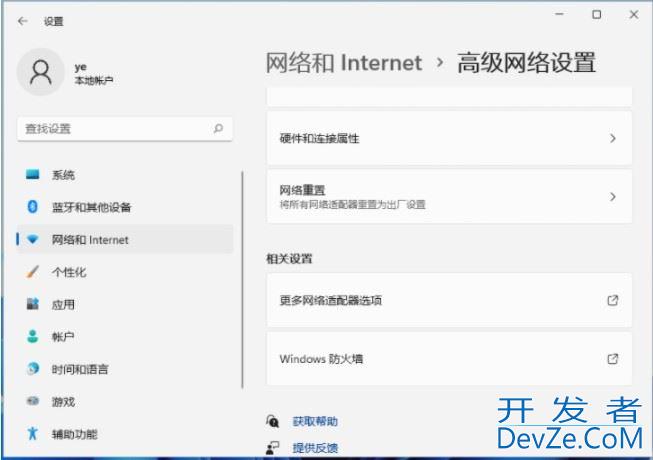The height and width of the screenshot is (460, 653).
Task: Open 游戏 settings category
Action: [x=125, y=401]
